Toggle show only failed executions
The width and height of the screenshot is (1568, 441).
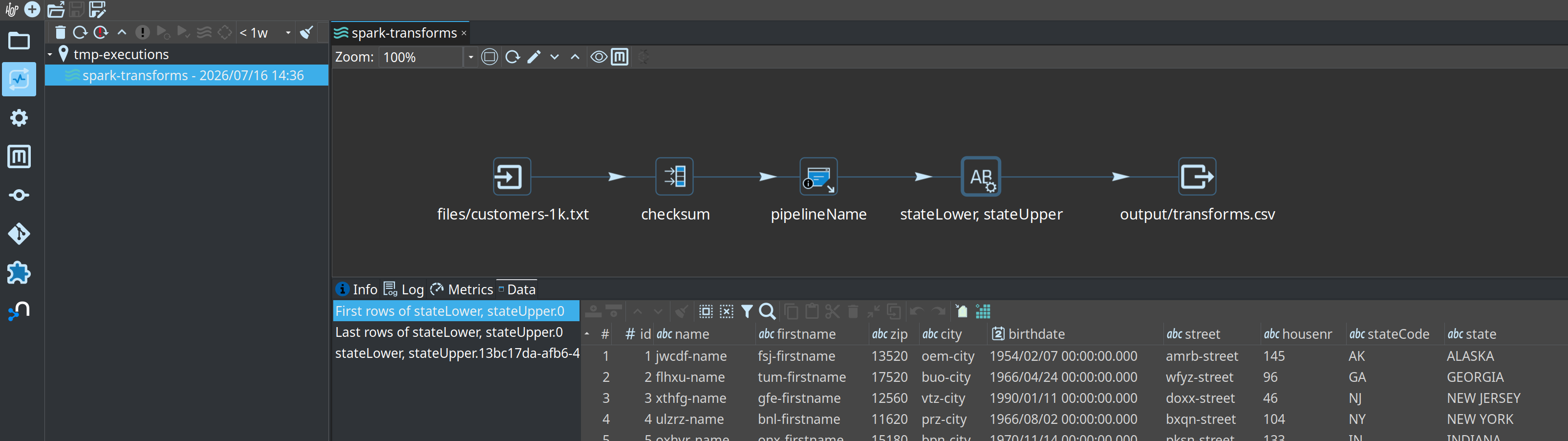pos(143,32)
